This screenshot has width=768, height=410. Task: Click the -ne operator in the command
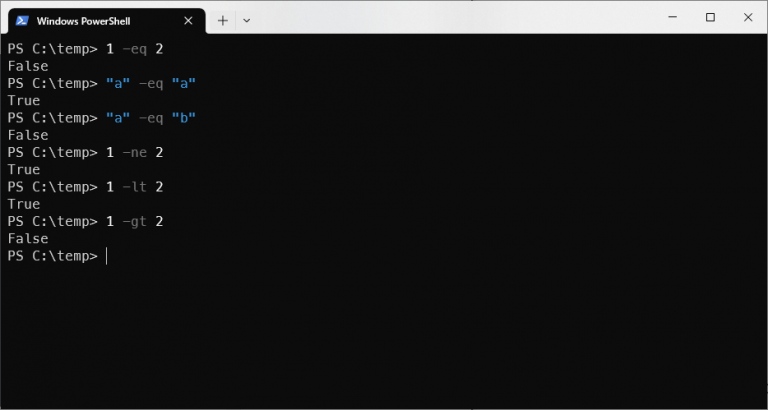(135, 152)
